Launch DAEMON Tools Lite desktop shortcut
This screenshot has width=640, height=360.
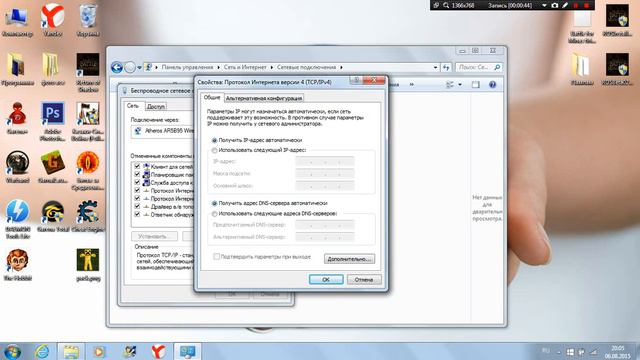(17, 219)
